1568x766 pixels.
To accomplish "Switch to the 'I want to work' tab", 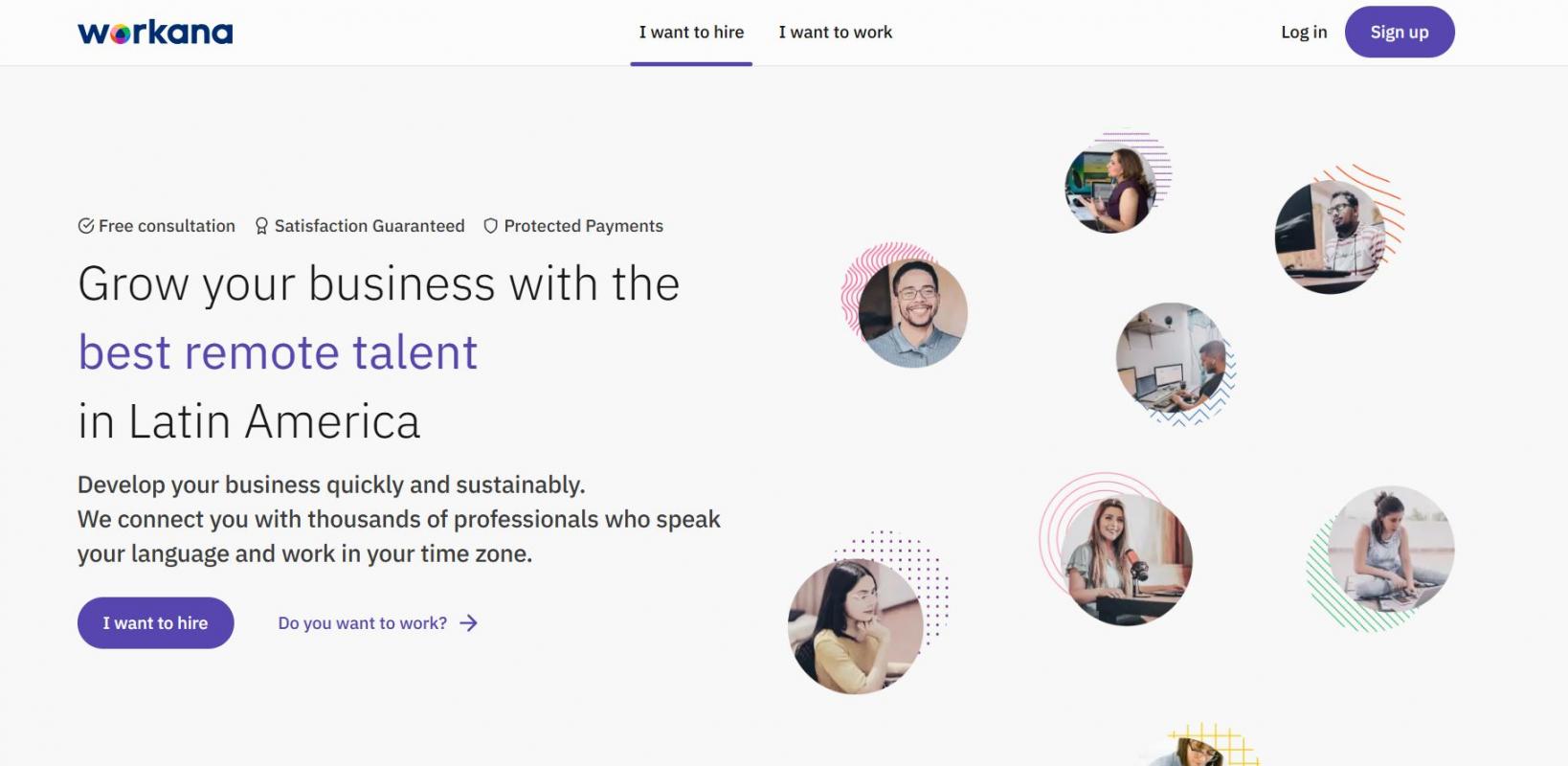I will coord(835,33).
